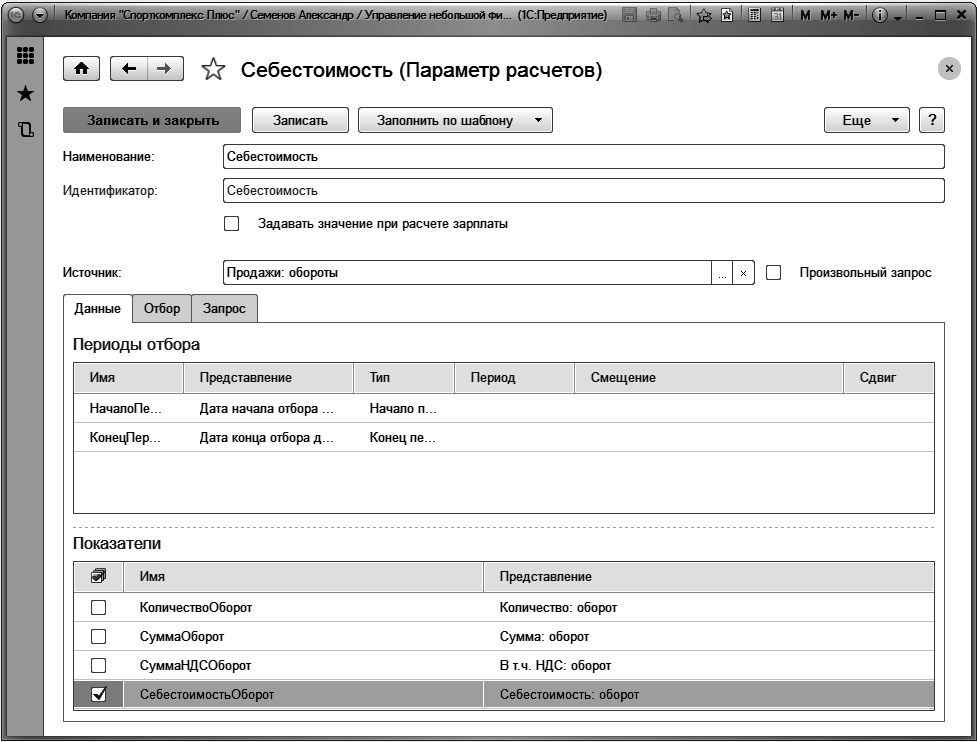Clear Источник field with the x button
Image resolution: width=977 pixels, height=742 pixels.
click(743, 273)
